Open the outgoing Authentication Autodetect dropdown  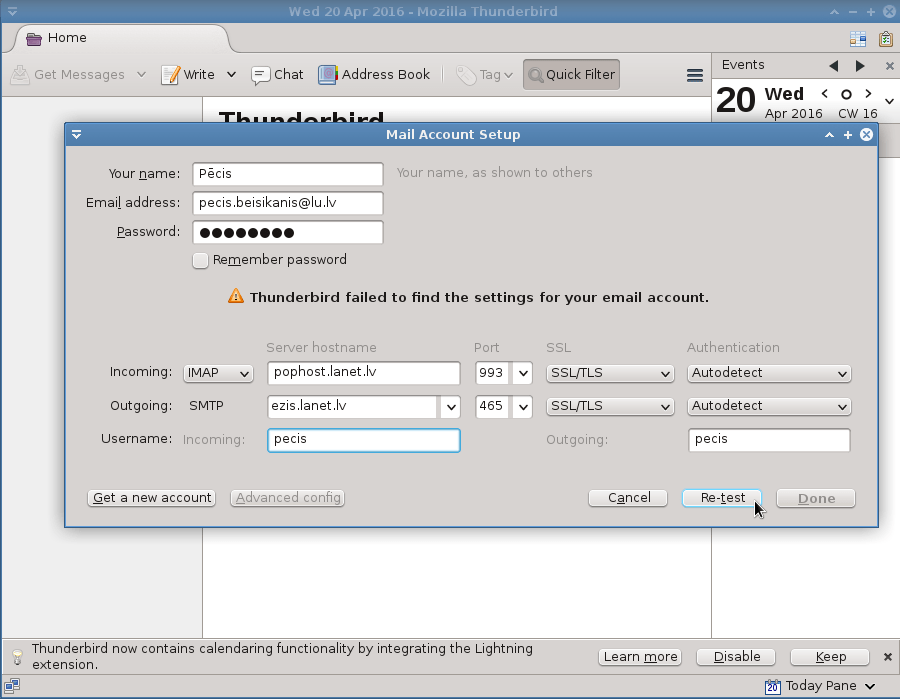click(769, 406)
